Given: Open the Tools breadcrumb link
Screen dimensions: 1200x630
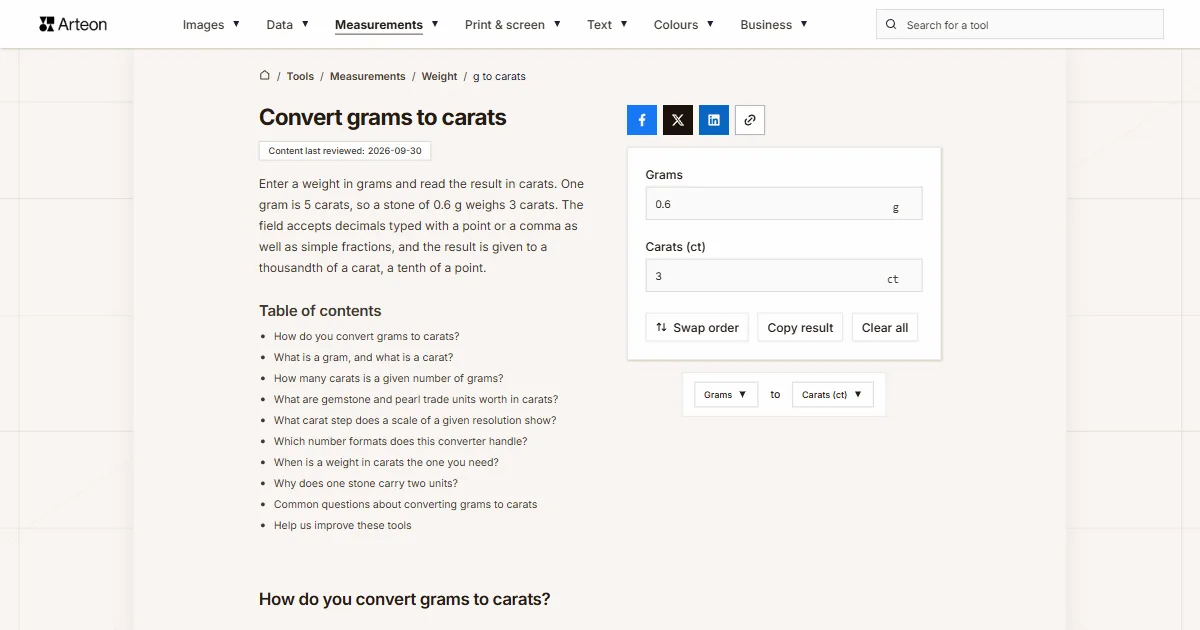Looking at the screenshot, I should (300, 76).
